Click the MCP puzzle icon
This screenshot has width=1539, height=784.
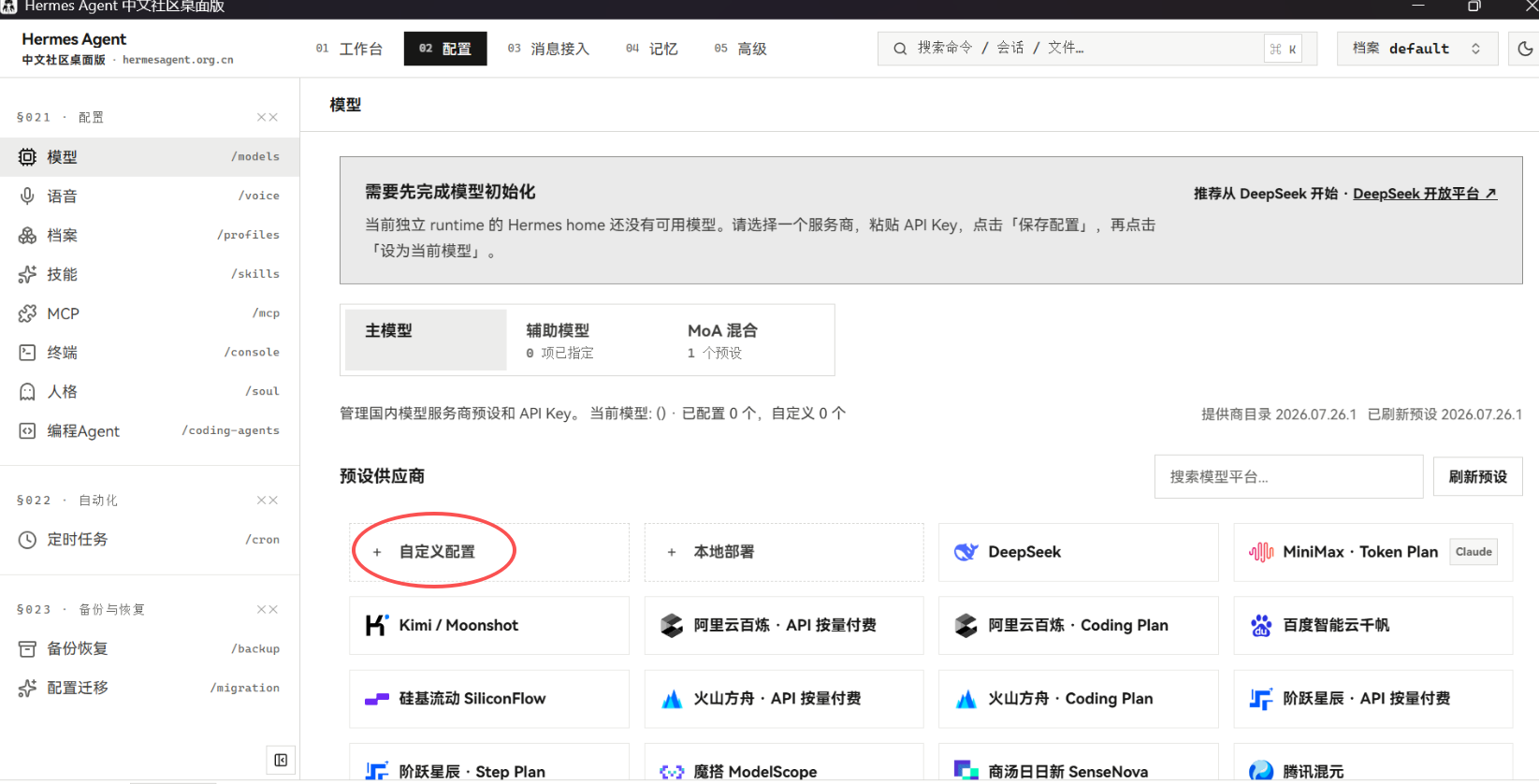click(28, 313)
